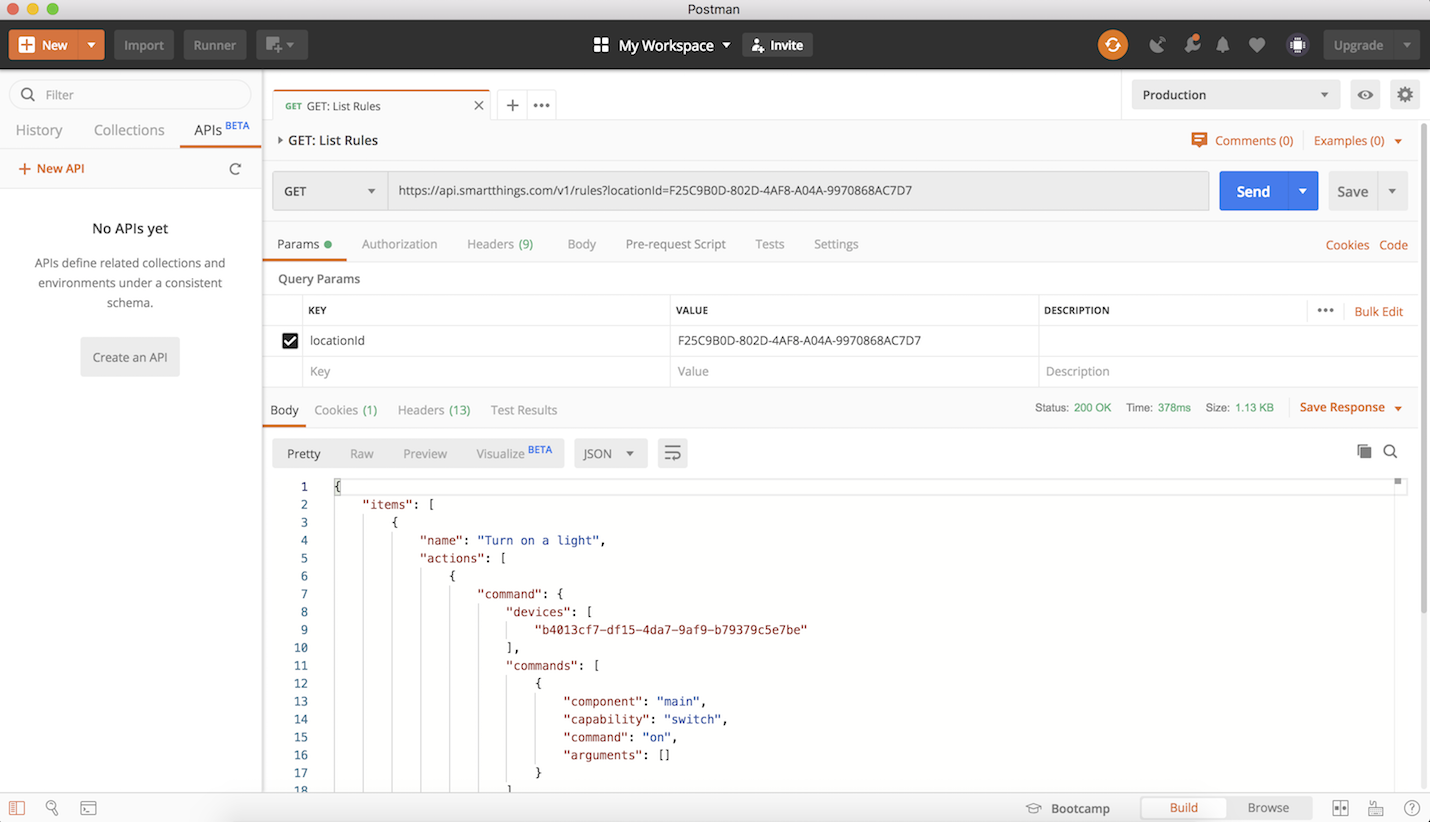Close the GET: List Rules tab
The width and height of the screenshot is (1430, 822).
point(478,106)
